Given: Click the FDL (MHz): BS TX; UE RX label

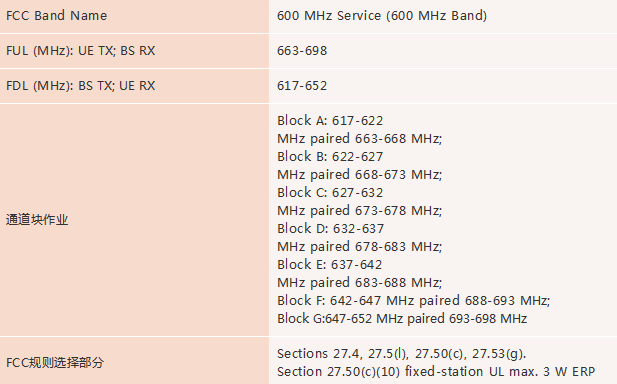Looking at the screenshot, I should tap(81, 86).
